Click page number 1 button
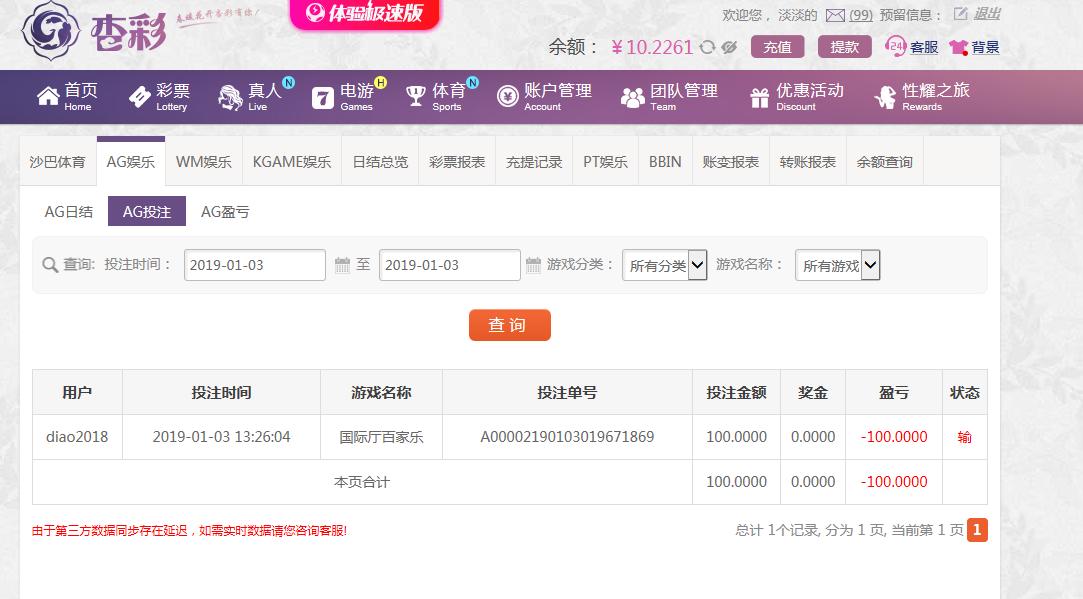Image resolution: width=1083 pixels, height=599 pixels. pyautogui.click(x=977, y=530)
